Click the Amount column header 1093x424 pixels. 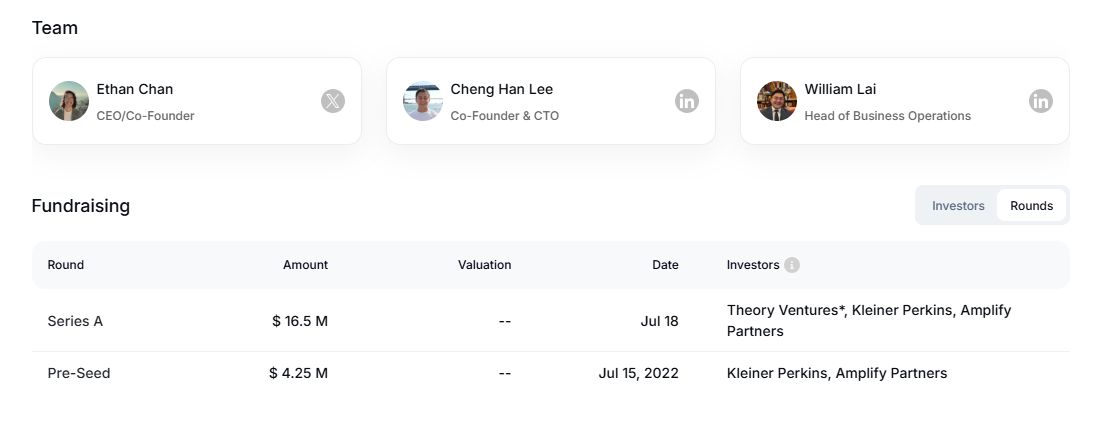click(x=305, y=265)
